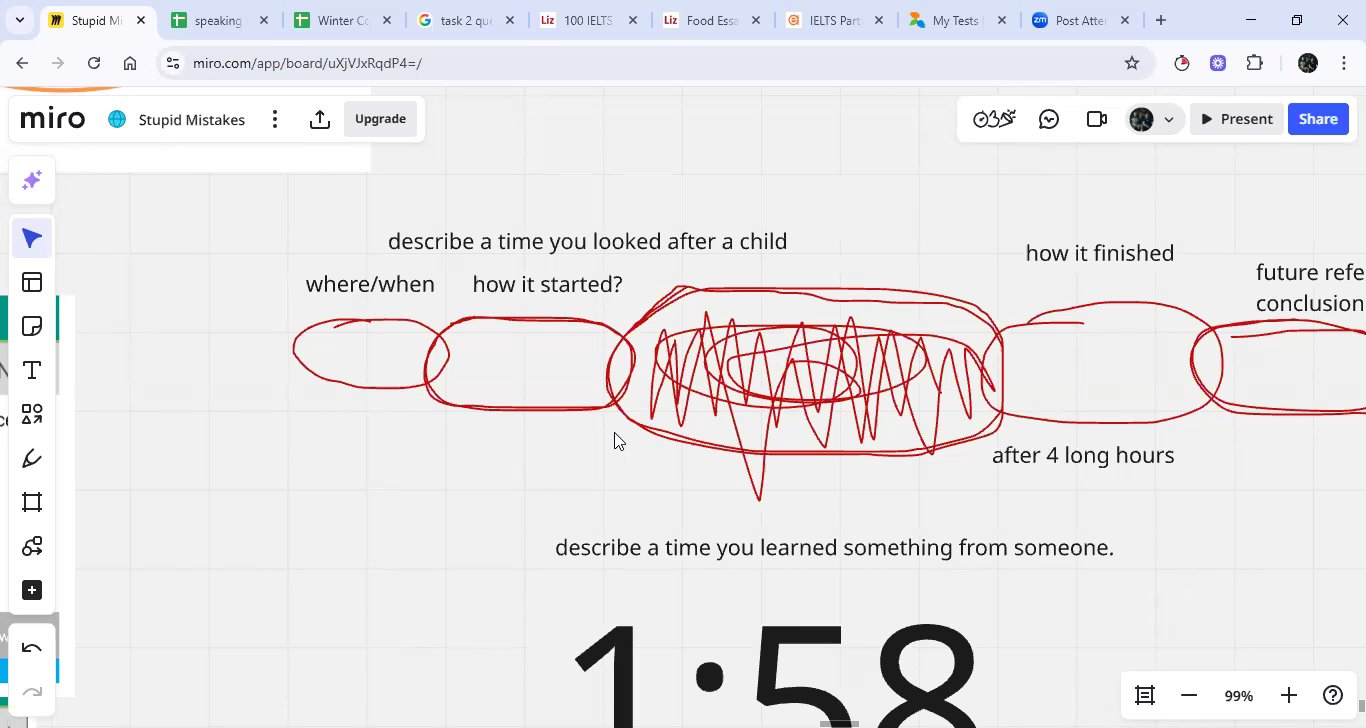
Task: Expand the Chrome tab search chevron
Action: pyautogui.click(x=20, y=20)
